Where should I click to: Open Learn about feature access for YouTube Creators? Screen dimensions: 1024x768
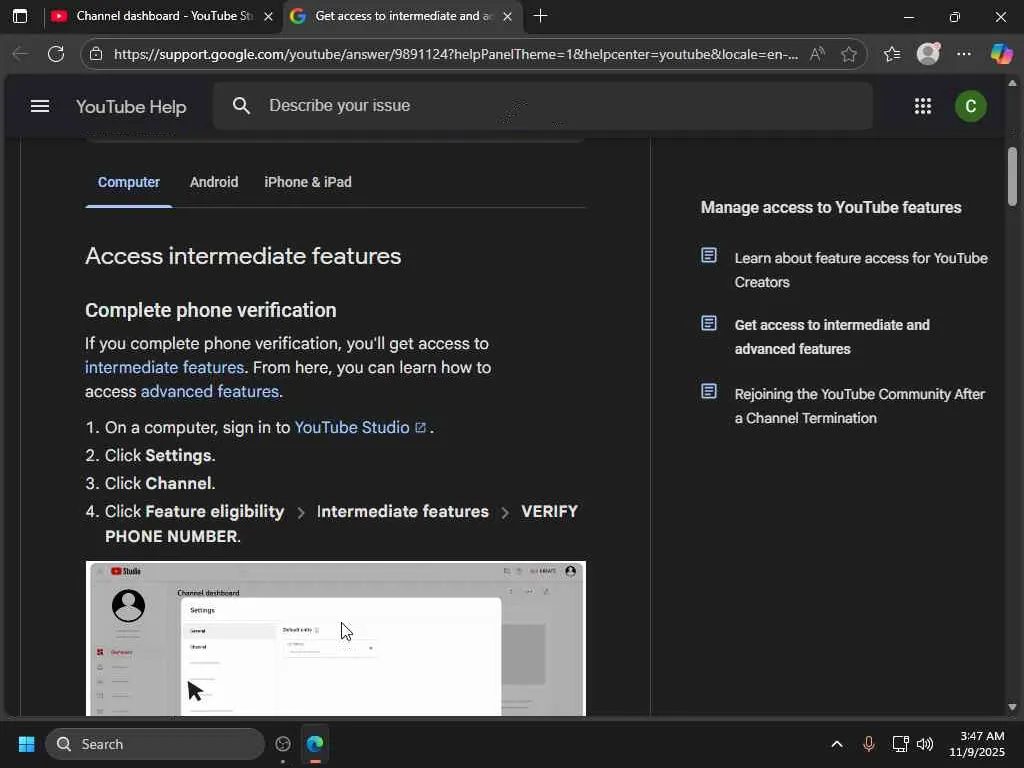tap(861, 270)
